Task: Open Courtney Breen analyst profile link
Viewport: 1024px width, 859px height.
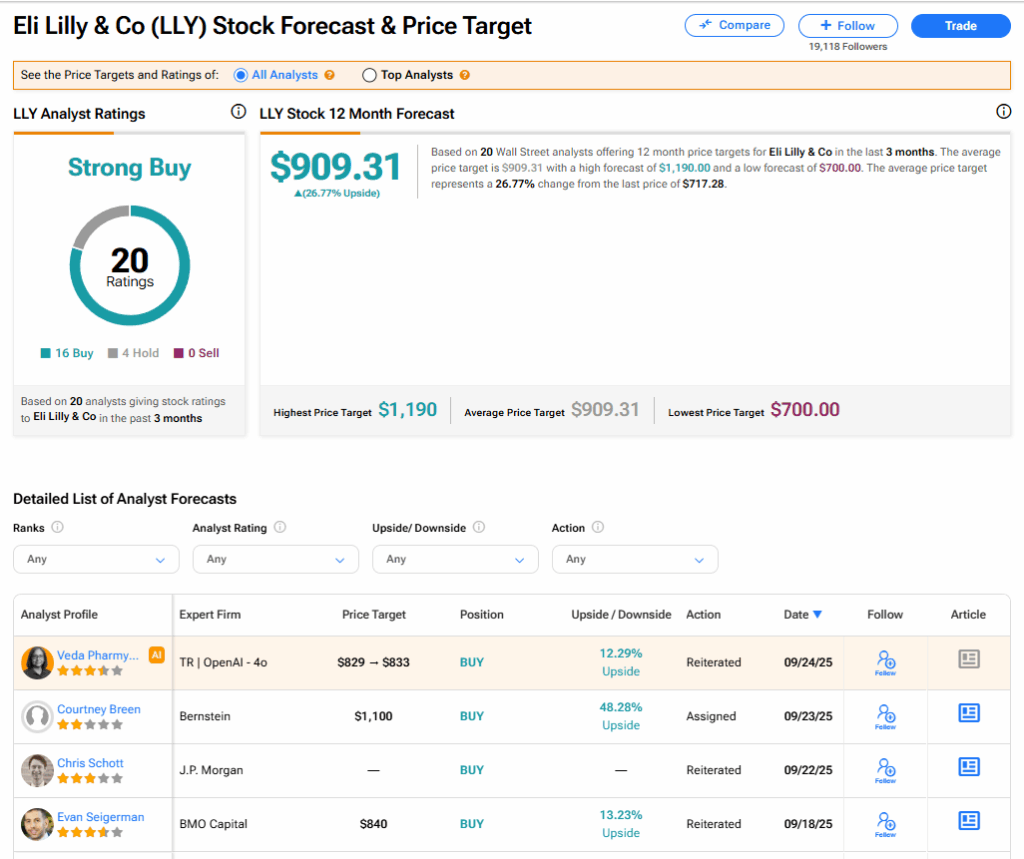Action: [99, 709]
